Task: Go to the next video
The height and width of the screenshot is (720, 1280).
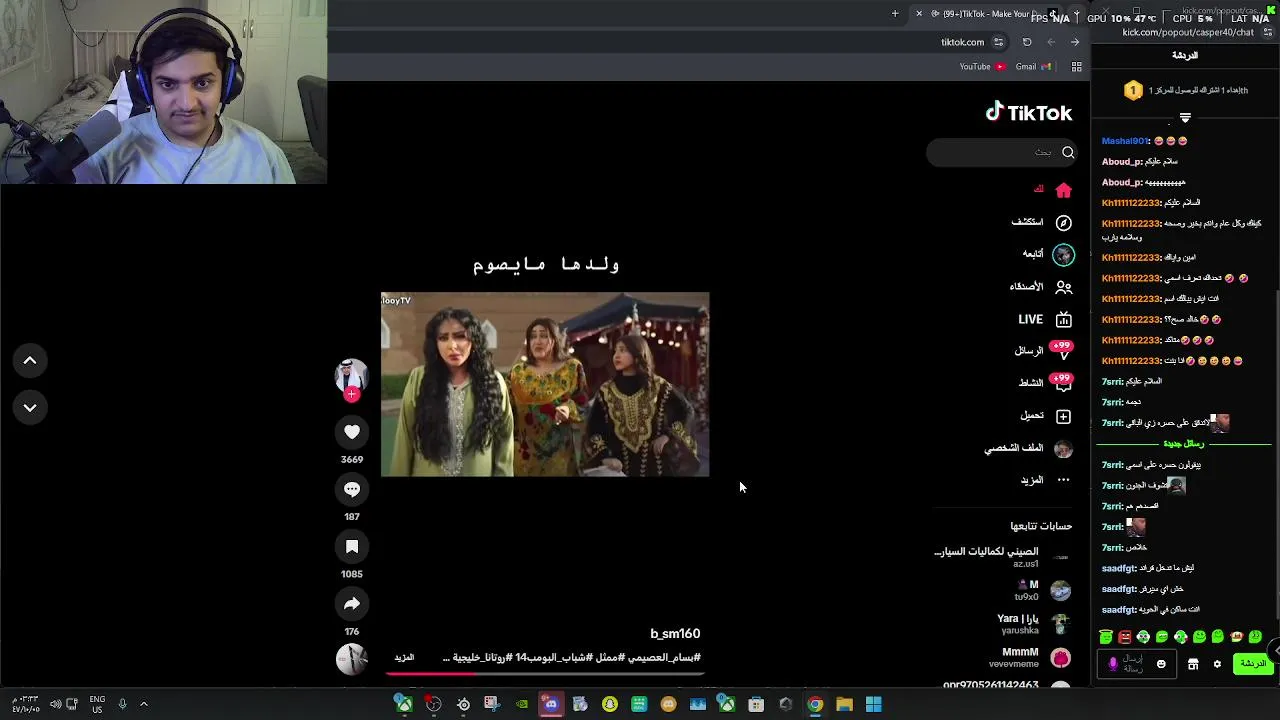Action: pos(30,407)
